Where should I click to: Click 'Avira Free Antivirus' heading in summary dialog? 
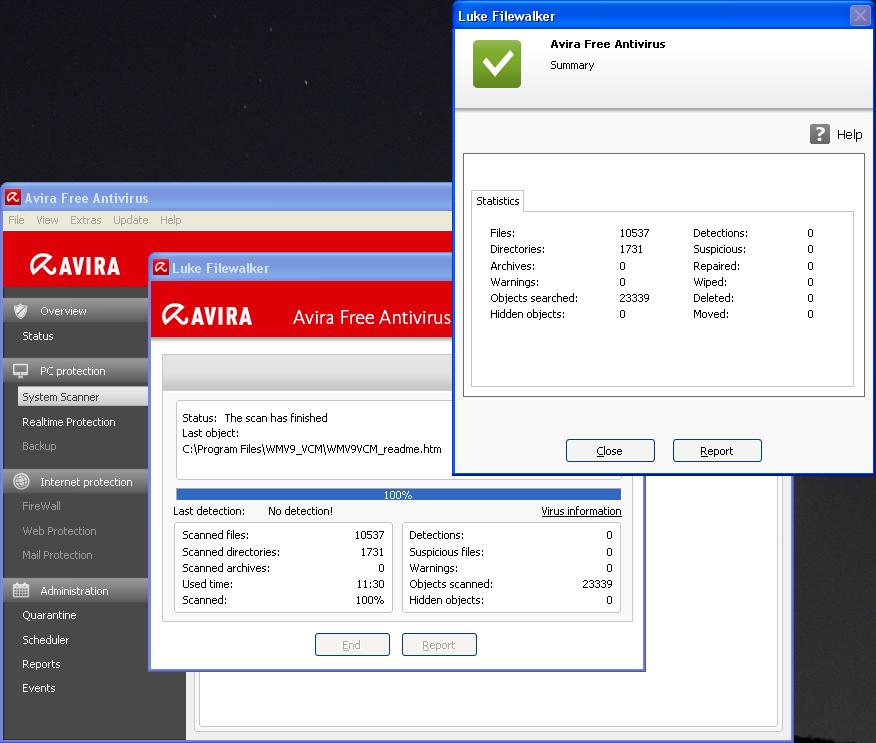tap(608, 44)
